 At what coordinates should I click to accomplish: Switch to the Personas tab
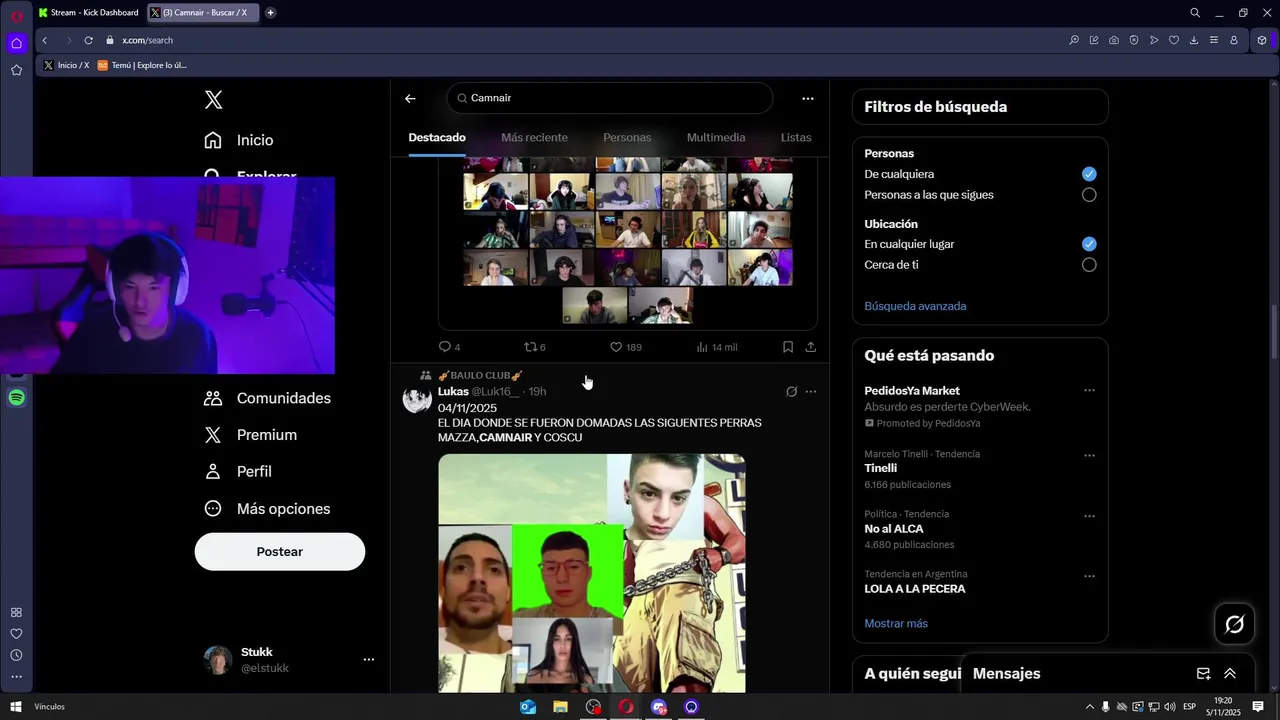pyautogui.click(x=627, y=137)
